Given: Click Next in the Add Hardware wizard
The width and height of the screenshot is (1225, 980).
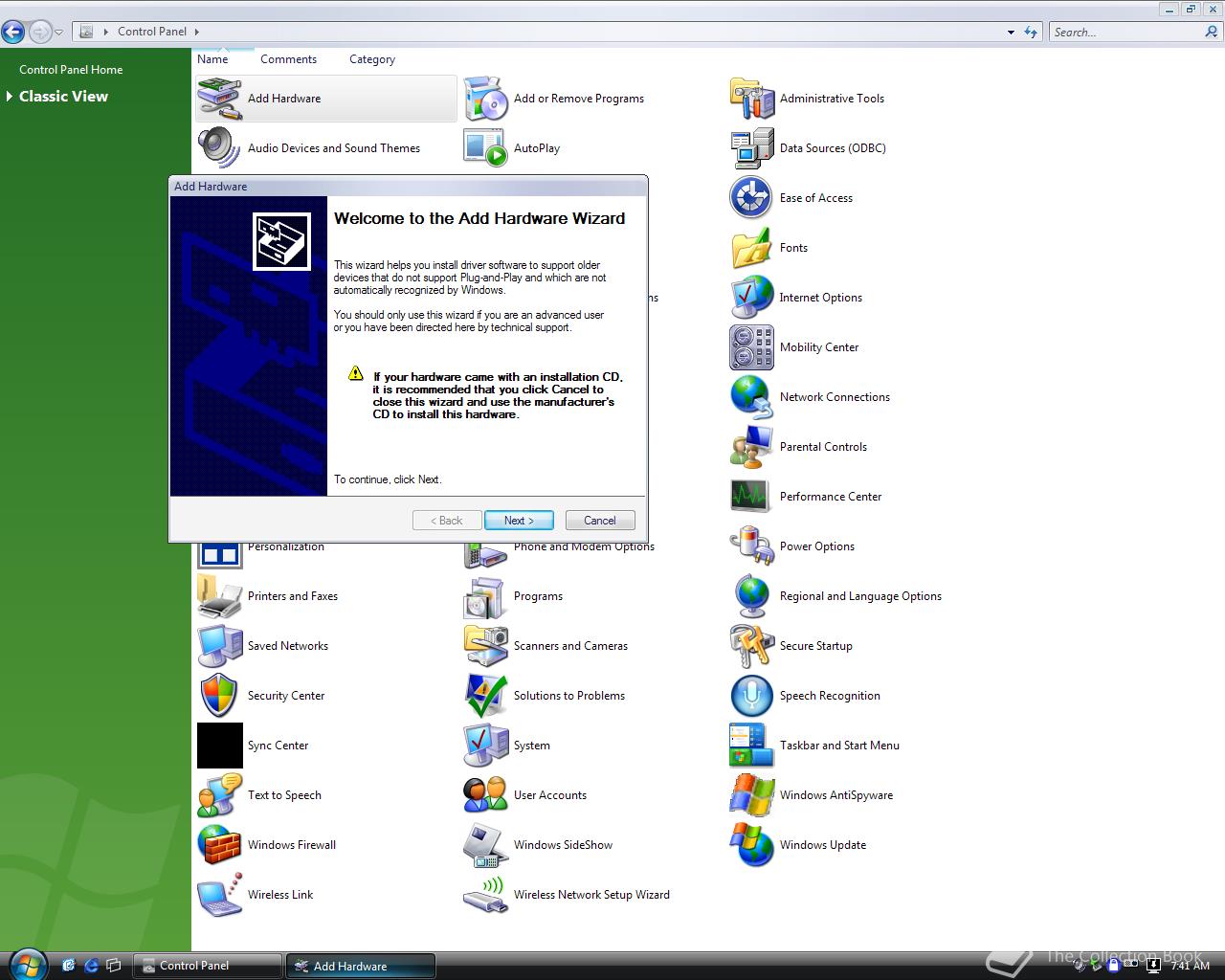Looking at the screenshot, I should click(x=519, y=521).
